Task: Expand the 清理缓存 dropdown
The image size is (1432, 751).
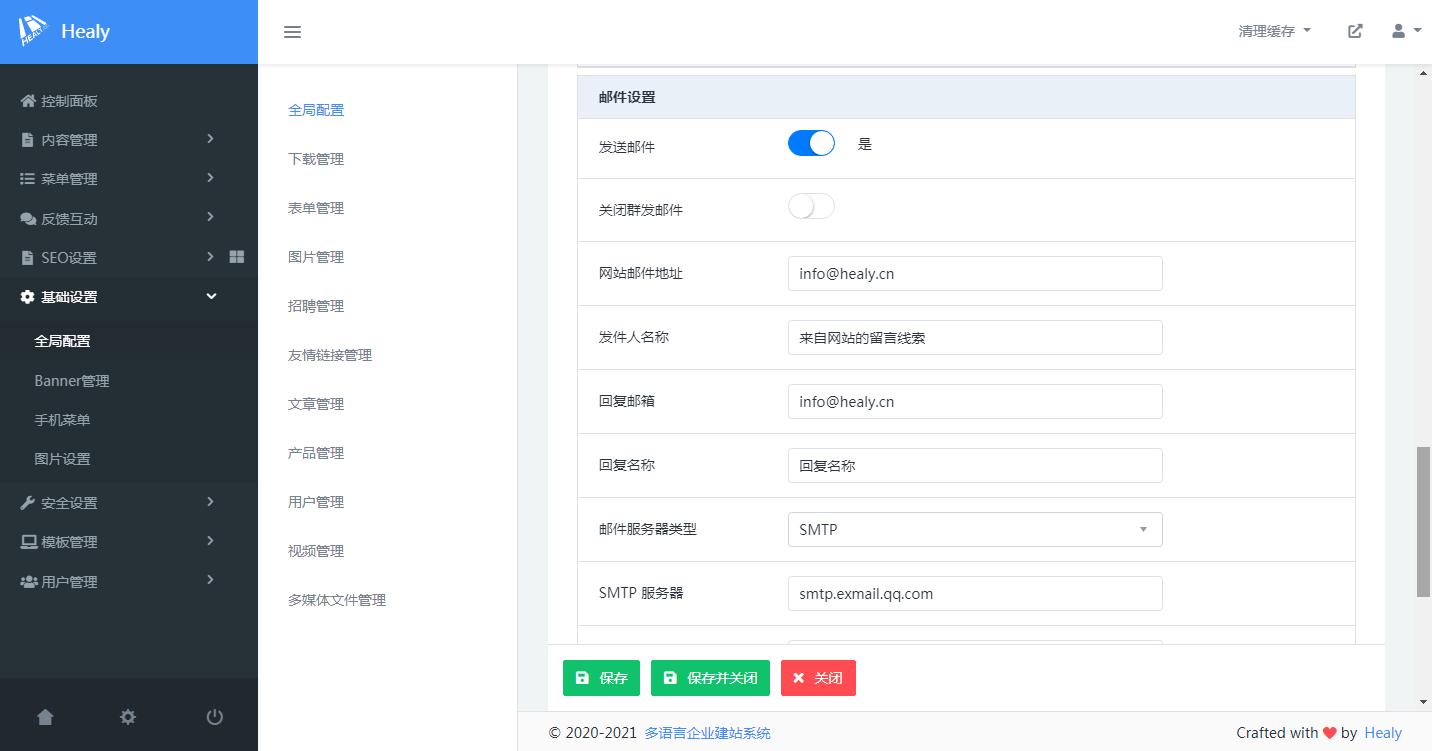Action: (x=1274, y=31)
